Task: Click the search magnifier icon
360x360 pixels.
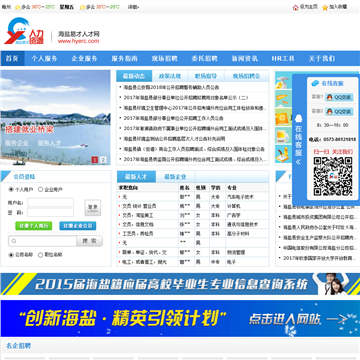Action: pyautogui.click(x=14, y=241)
